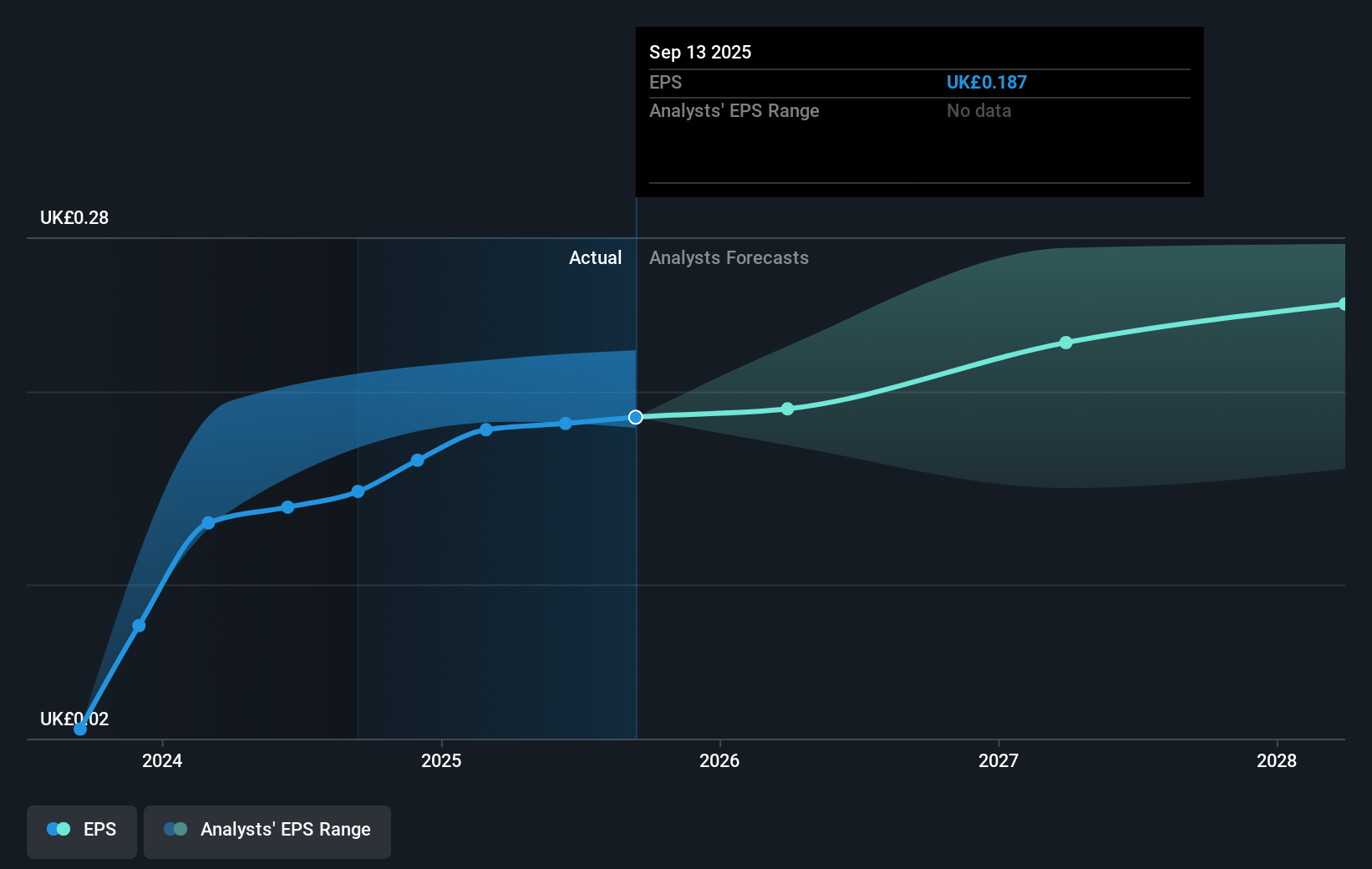Switch to the Actual section
This screenshot has height=869, width=1372.
point(595,258)
